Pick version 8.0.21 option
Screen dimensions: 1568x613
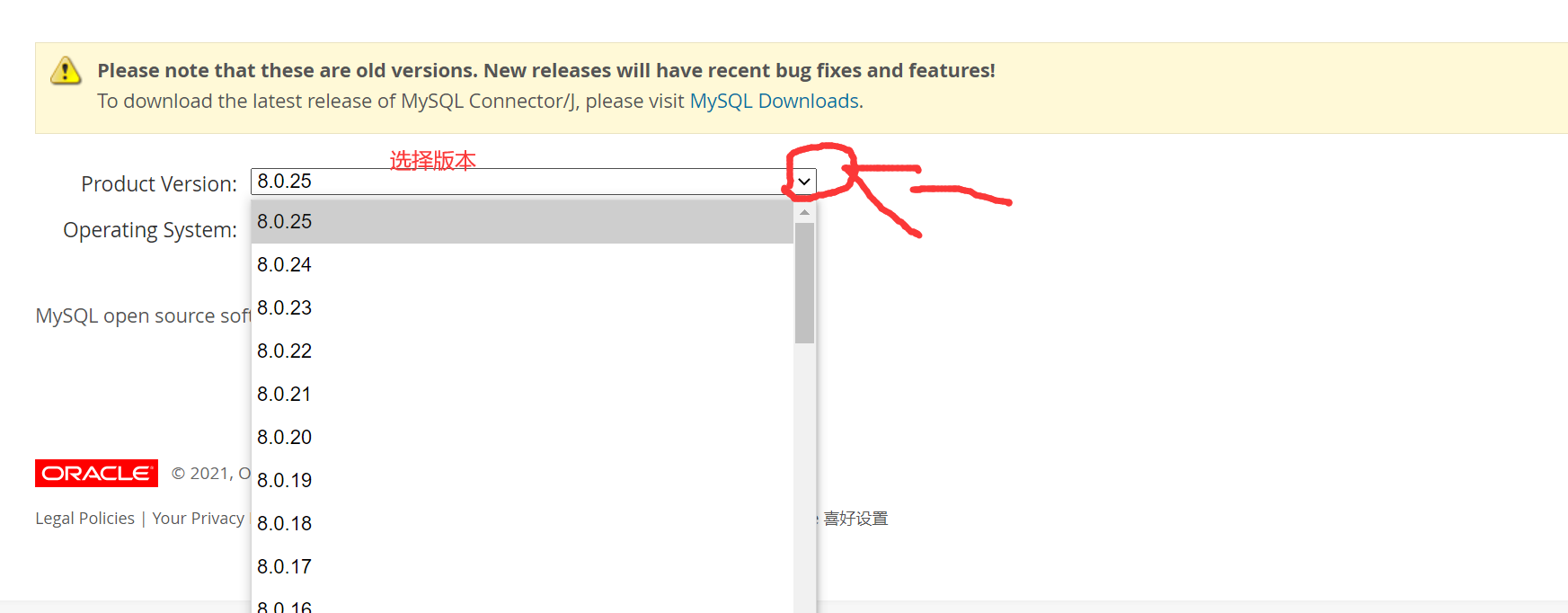[523, 394]
